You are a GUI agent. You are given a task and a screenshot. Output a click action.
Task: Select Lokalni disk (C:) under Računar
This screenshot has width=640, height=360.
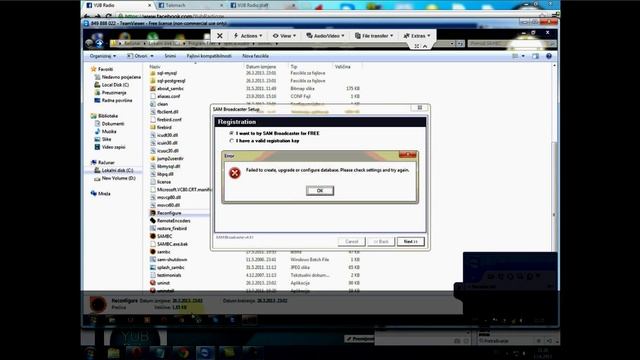(114, 170)
